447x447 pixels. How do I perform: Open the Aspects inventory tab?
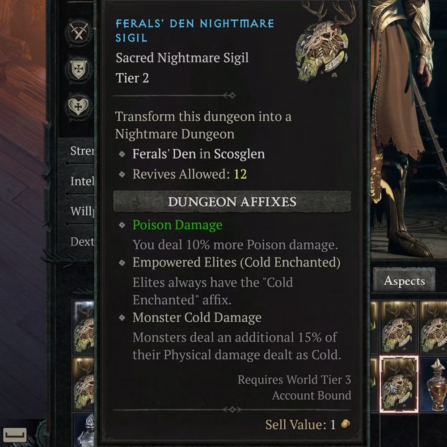[404, 281]
